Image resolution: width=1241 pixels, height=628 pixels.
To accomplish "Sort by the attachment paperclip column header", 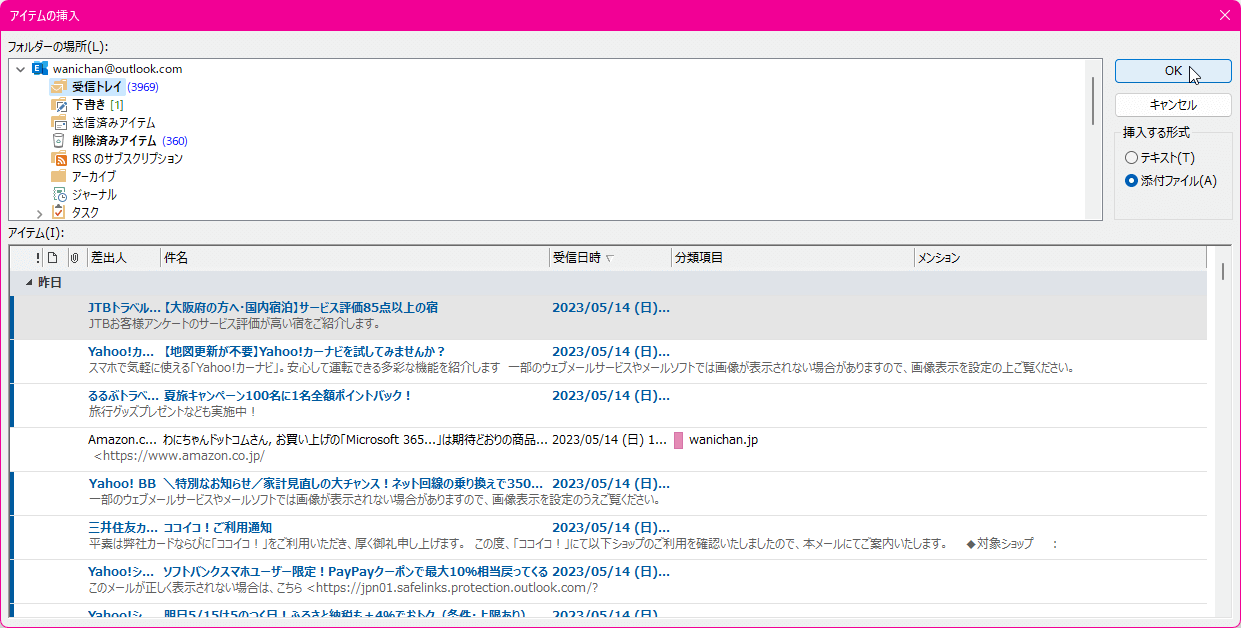I will (74, 258).
